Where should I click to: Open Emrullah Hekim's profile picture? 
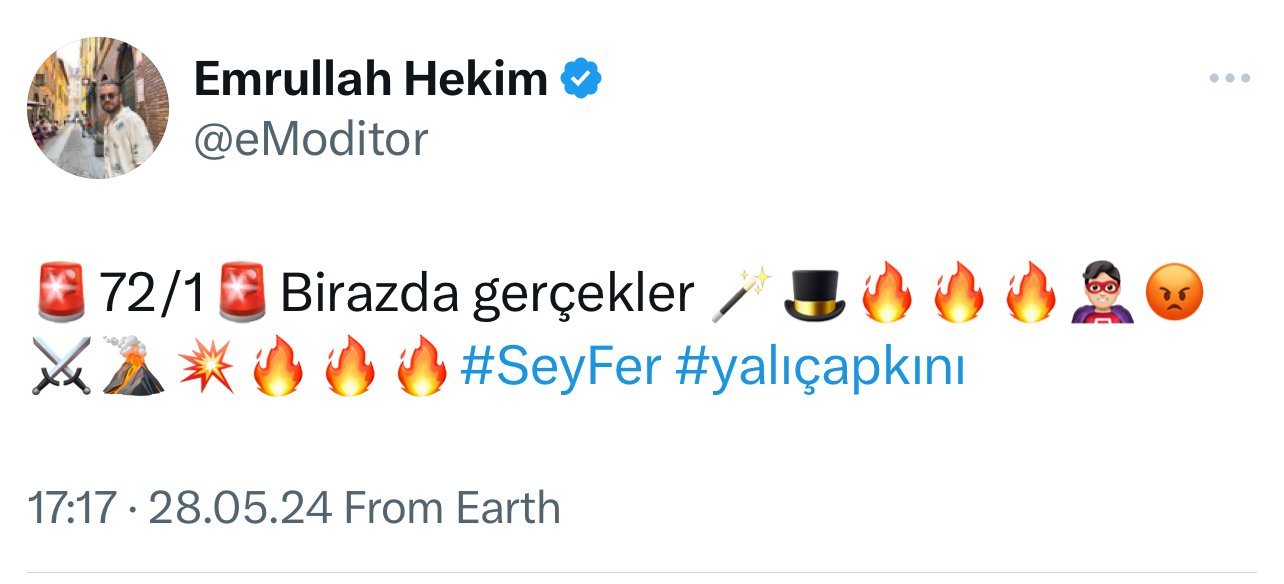97,108
